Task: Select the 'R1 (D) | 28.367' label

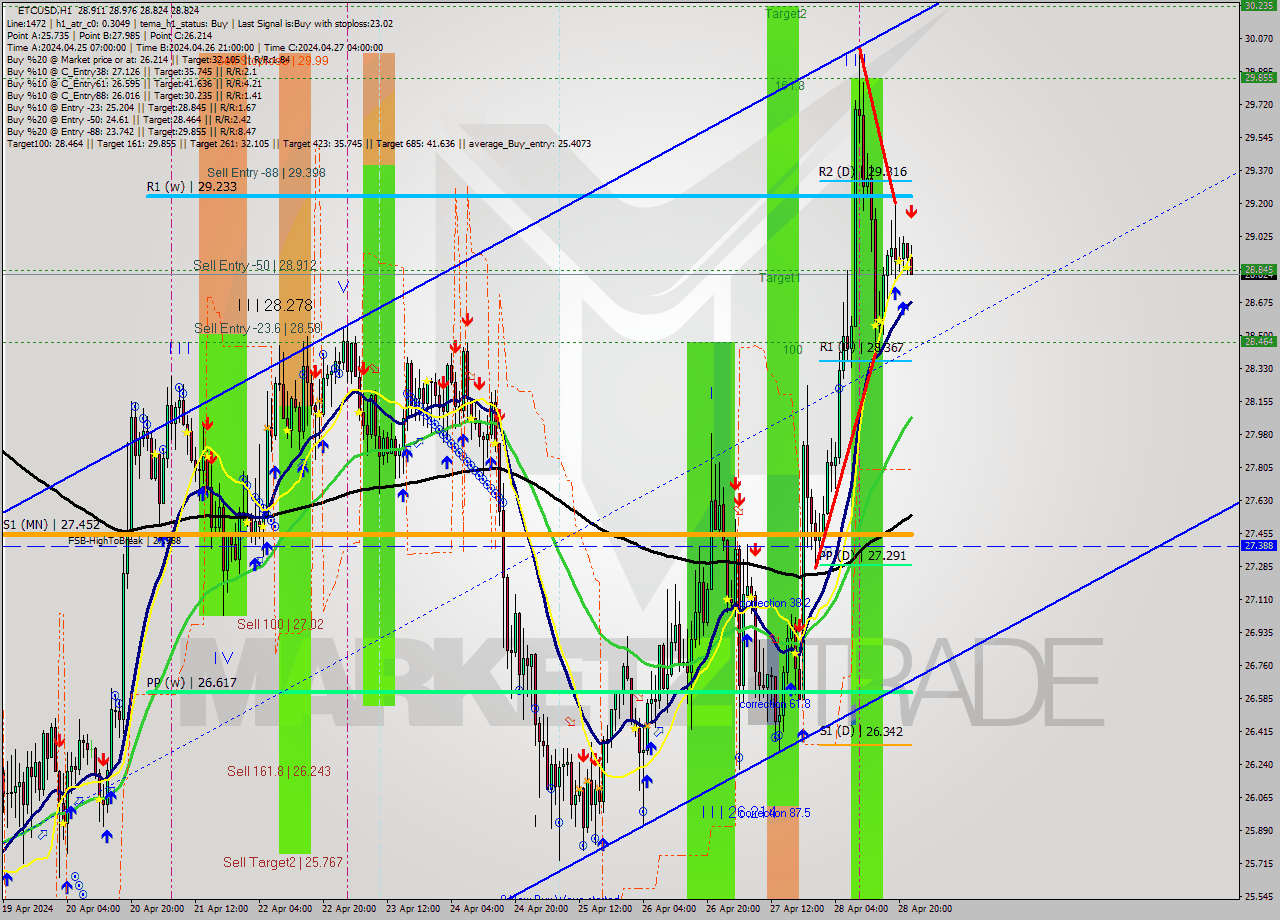Action: (861, 348)
